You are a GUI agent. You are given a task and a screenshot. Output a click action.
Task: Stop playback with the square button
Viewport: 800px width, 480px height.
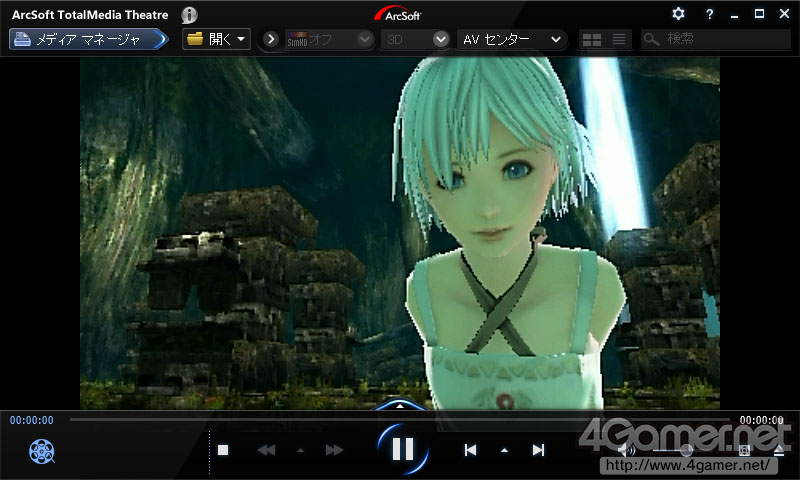pyautogui.click(x=223, y=450)
